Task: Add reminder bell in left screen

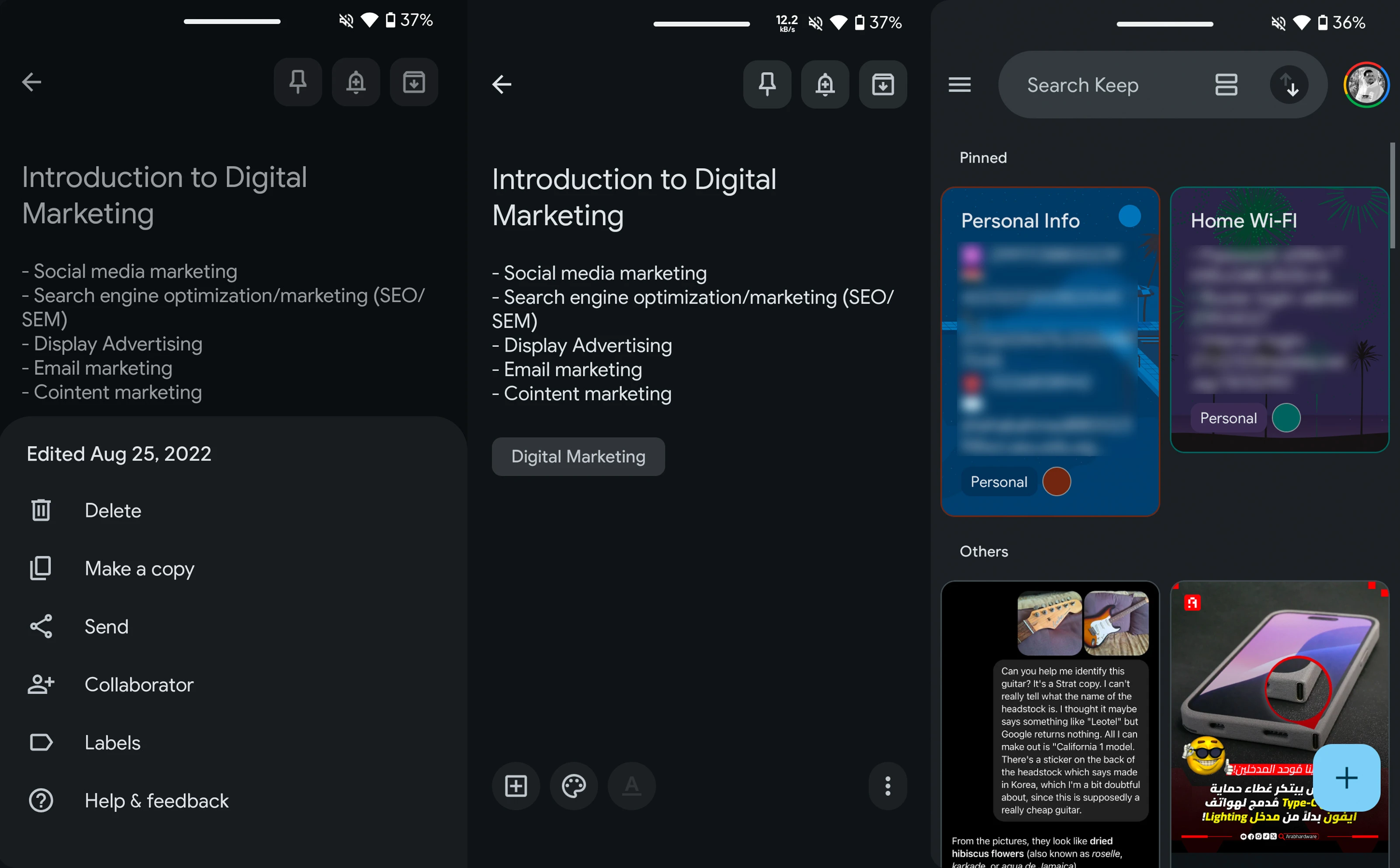Action: (355, 82)
